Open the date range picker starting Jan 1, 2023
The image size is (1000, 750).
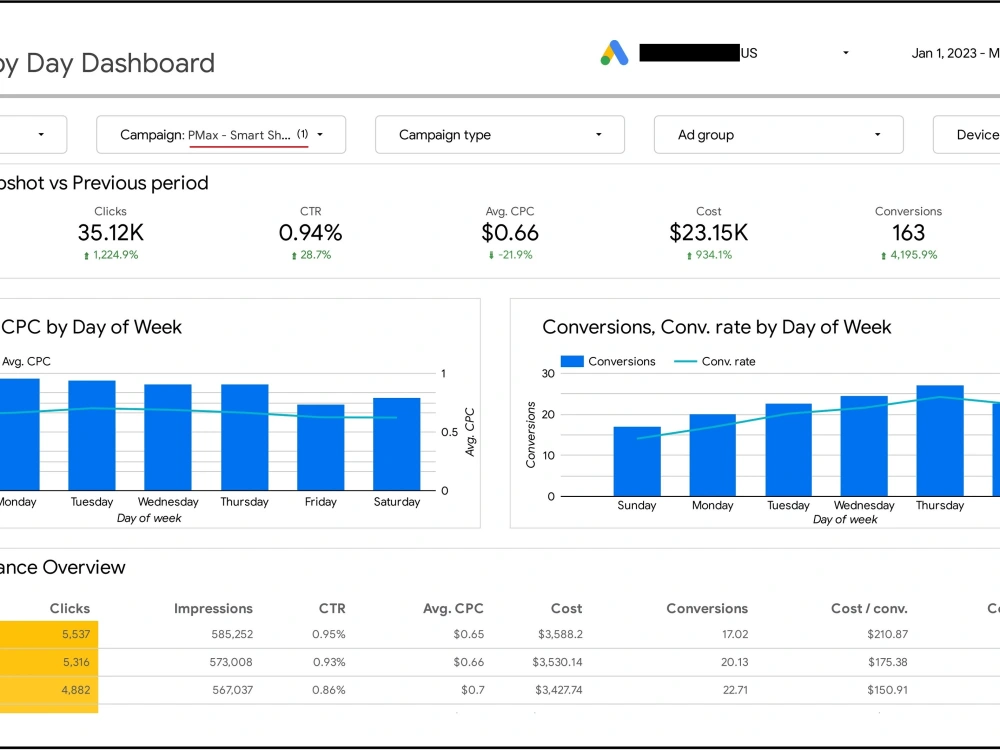click(x=955, y=53)
